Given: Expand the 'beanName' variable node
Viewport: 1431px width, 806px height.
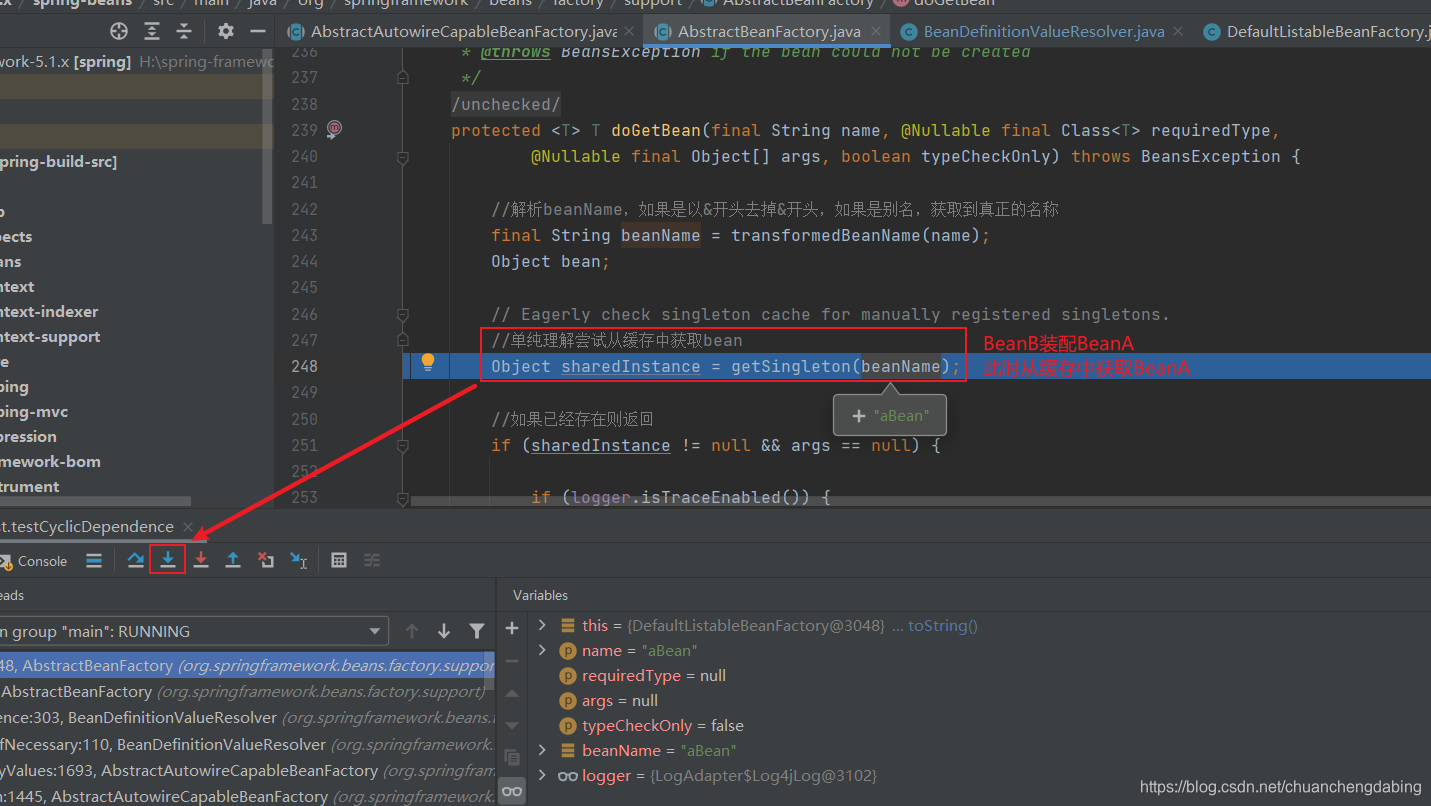Looking at the screenshot, I should pyautogui.click(x=542, y=750).
